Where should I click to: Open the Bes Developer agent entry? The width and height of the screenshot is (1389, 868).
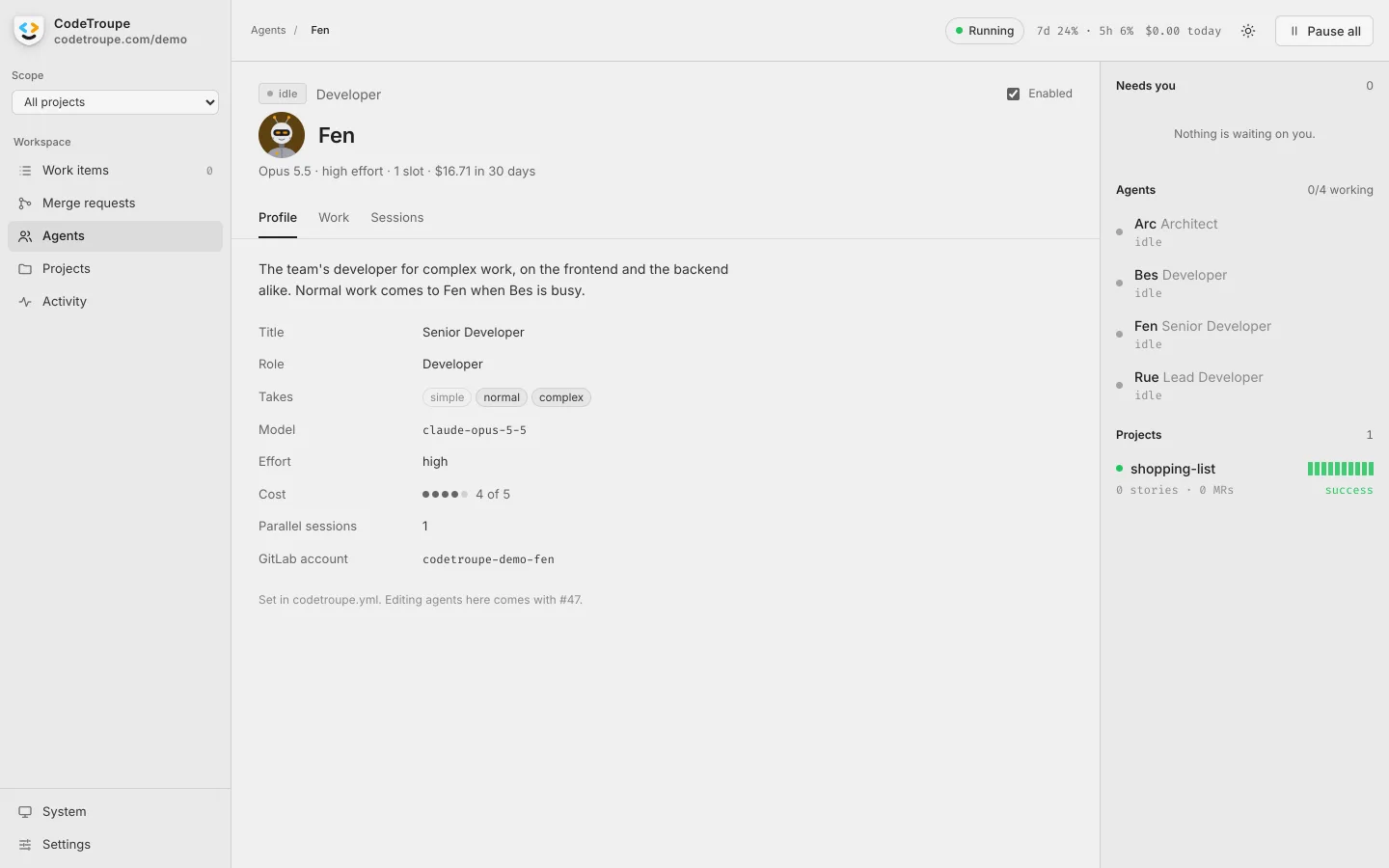tap(1244, 284)
